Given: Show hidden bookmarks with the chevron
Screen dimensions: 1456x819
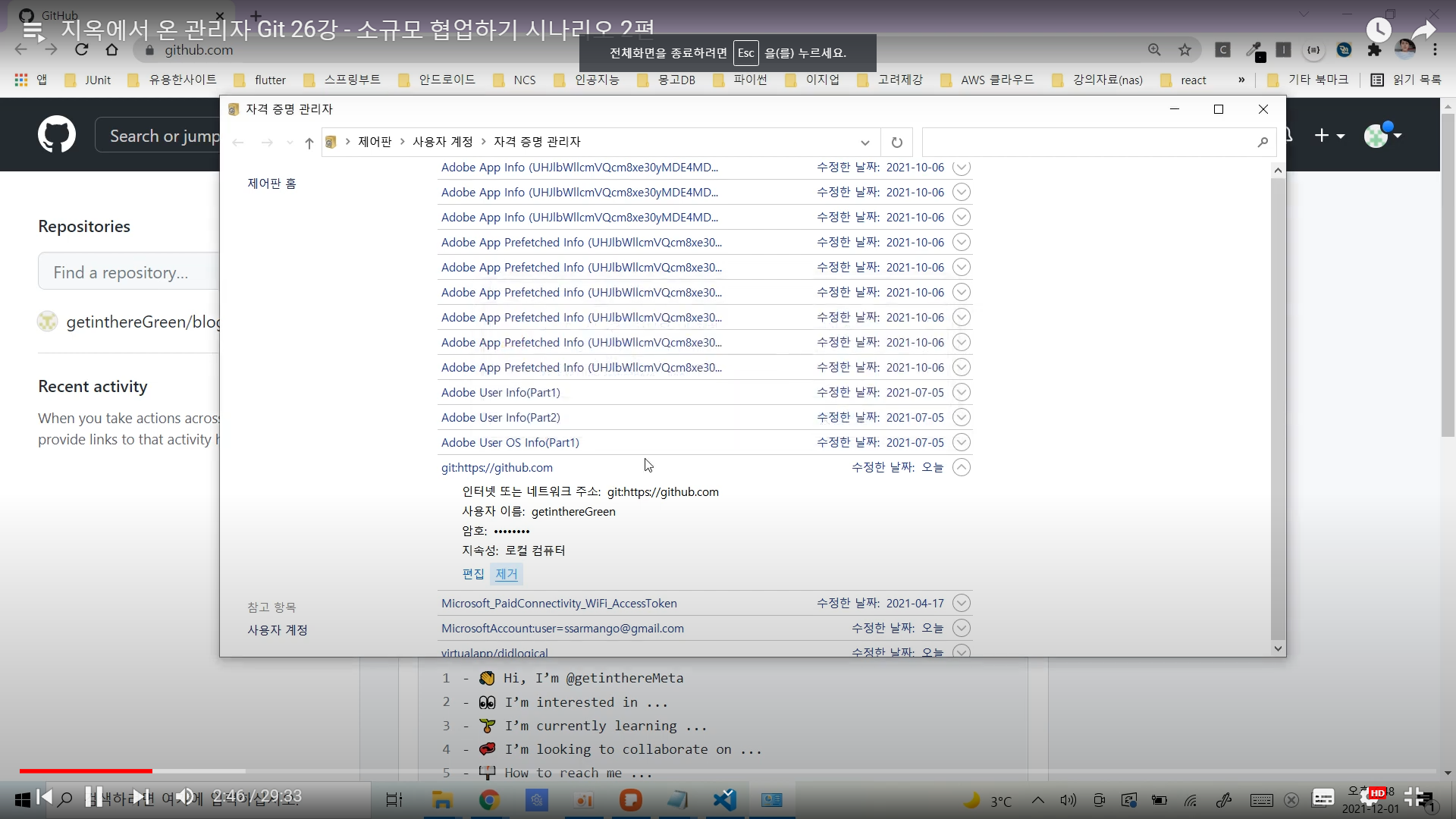Looking at the screenshot, I should click(1241, 80).
